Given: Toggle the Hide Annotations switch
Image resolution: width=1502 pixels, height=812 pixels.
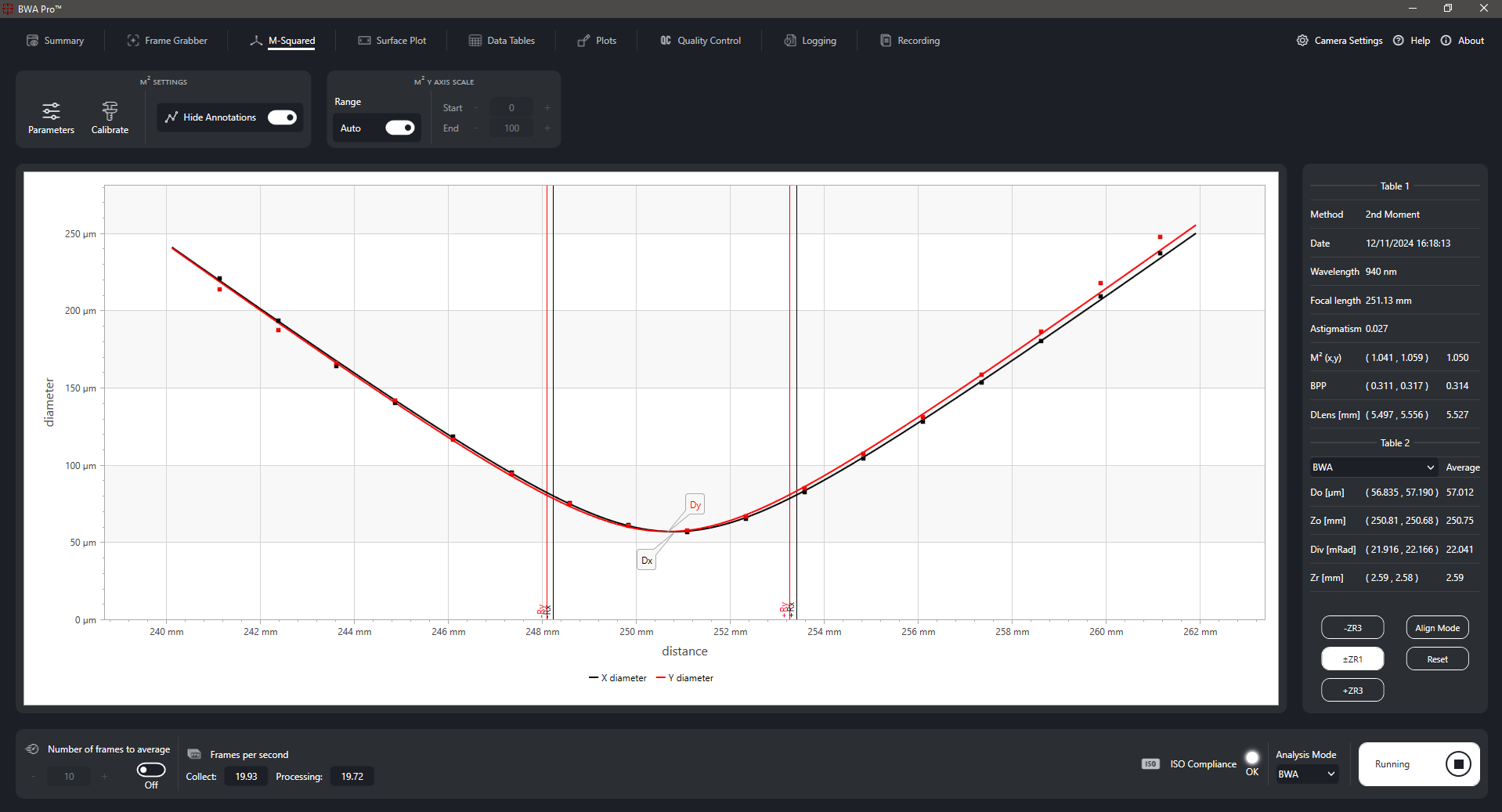Looking at the screenshot, I should tap(282, 117).
